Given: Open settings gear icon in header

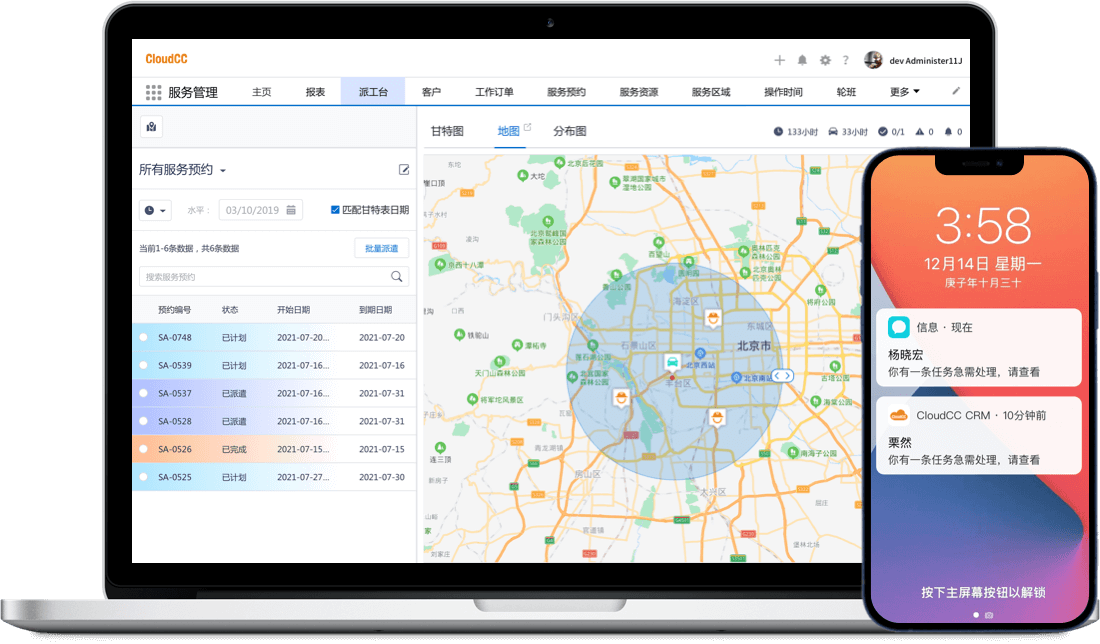Looking at the screenshot, I should [x=825, y=60].
